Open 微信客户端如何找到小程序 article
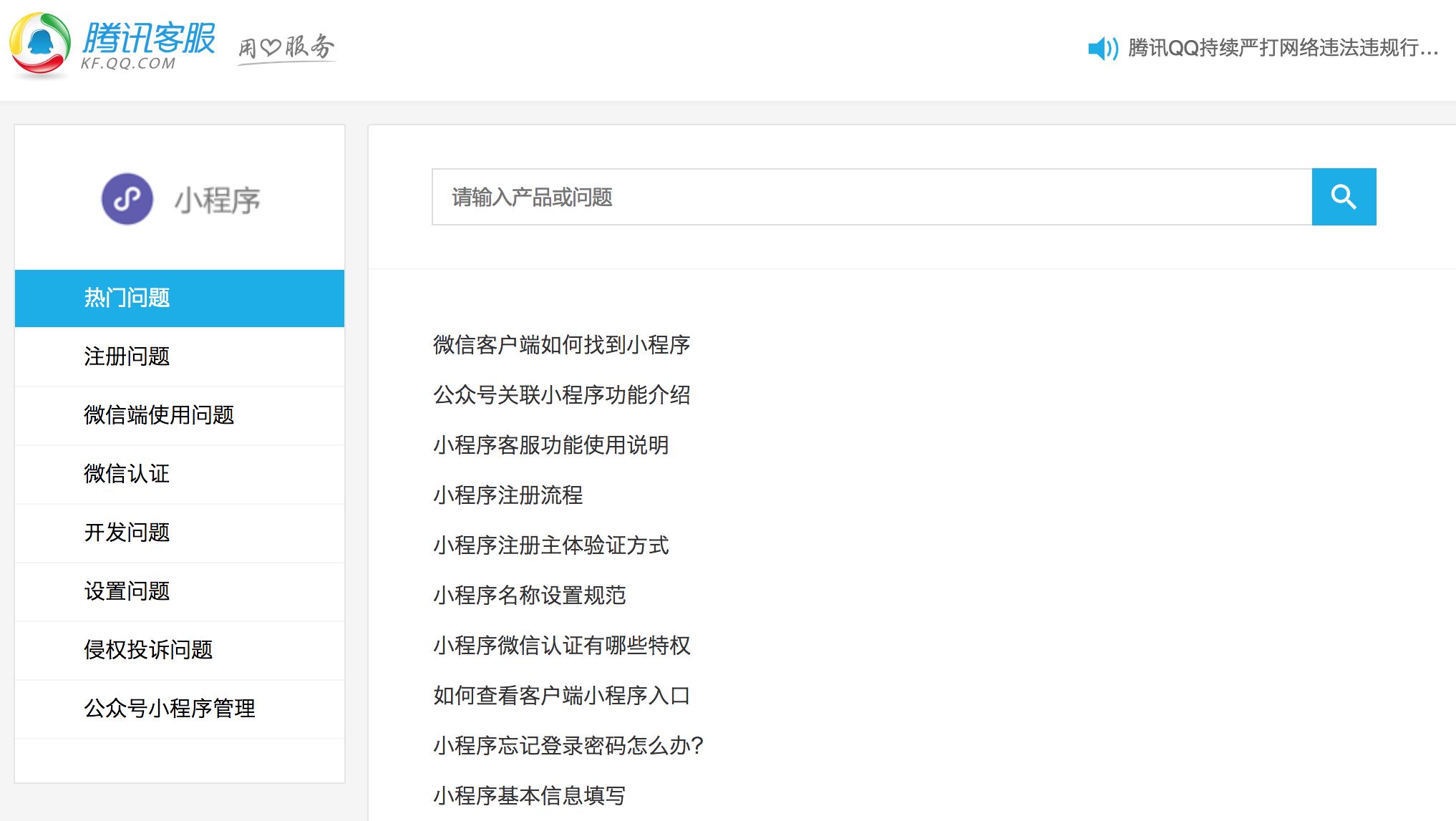Screen dimensions: 1456x821 click(562, 344)
